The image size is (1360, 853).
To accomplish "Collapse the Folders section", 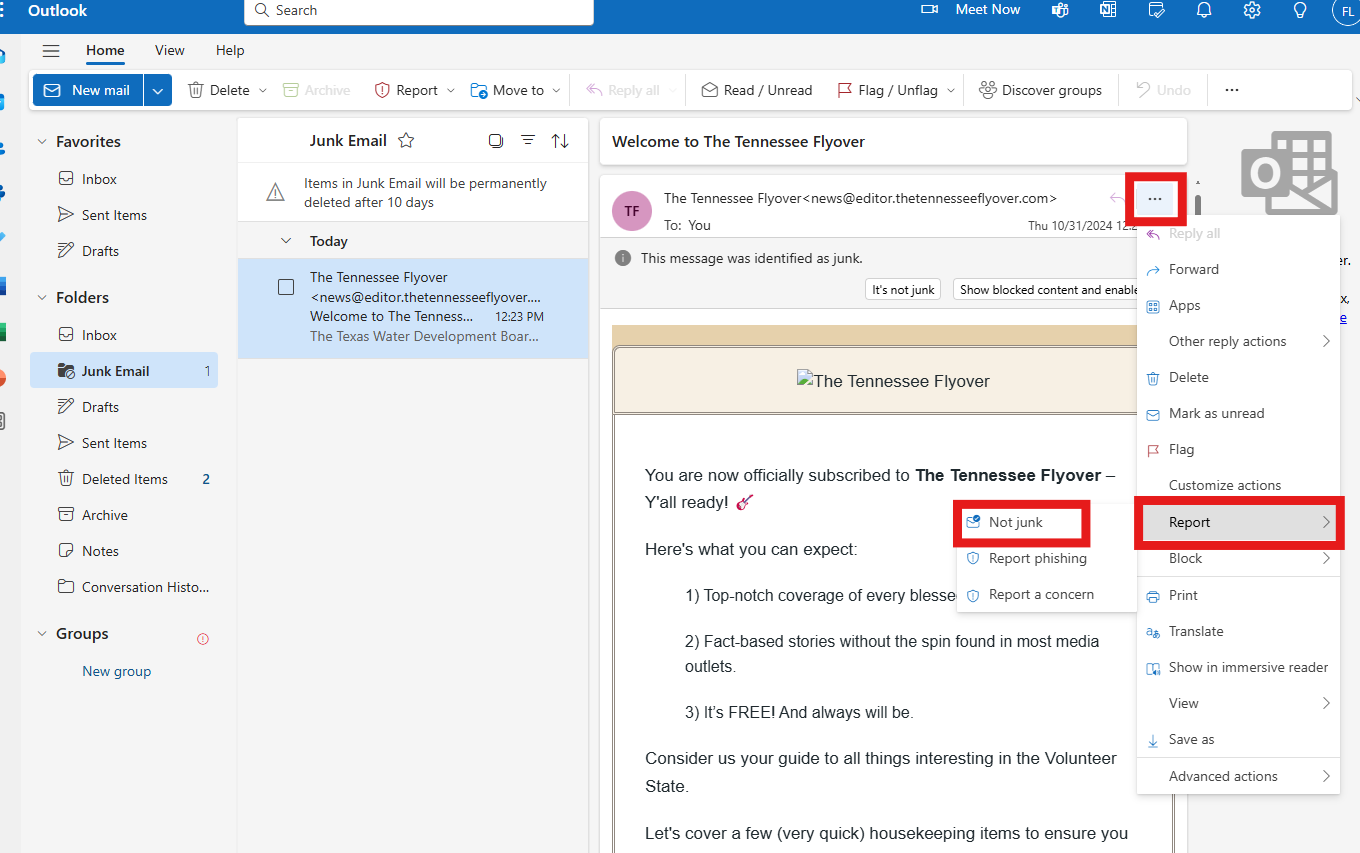I will (42, 298).
